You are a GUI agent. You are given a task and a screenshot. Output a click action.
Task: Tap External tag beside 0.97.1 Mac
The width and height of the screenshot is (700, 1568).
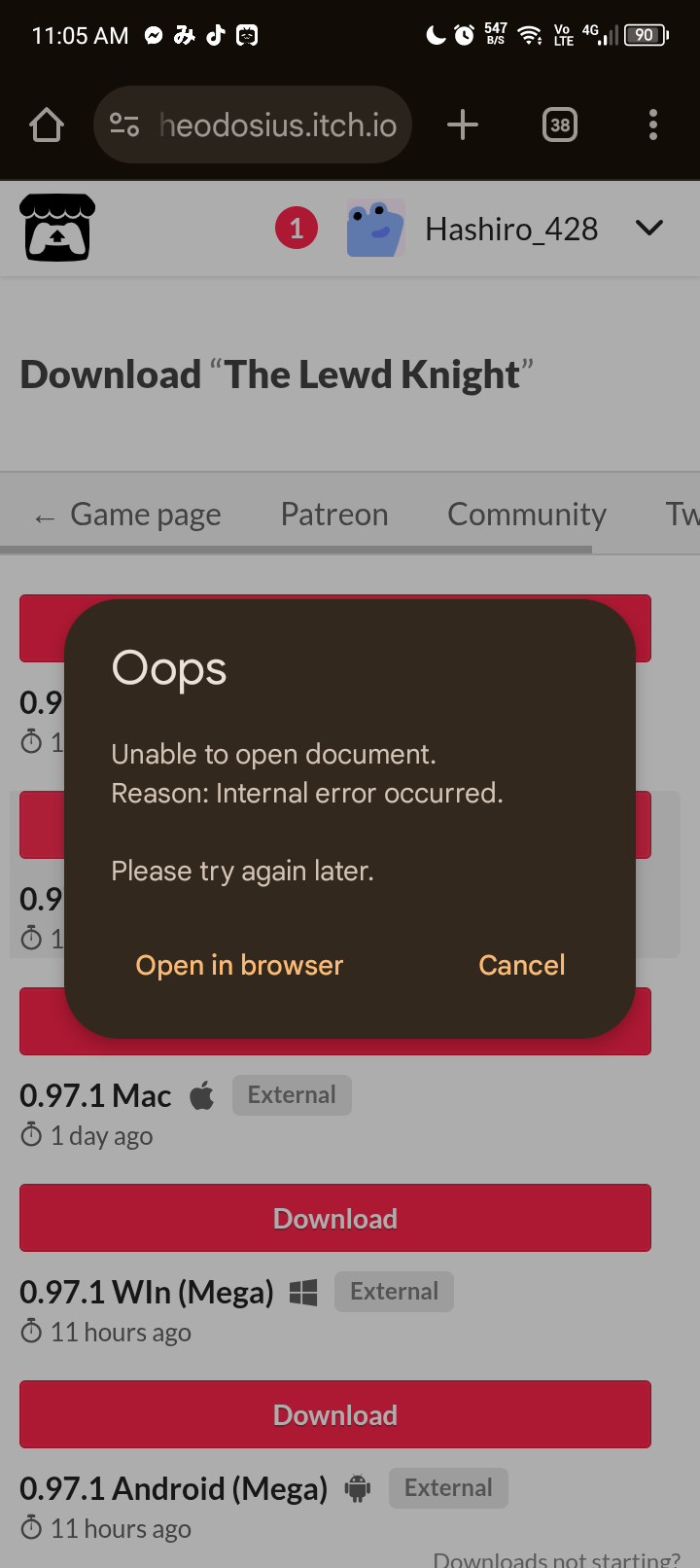click(x=292, y=1095)
